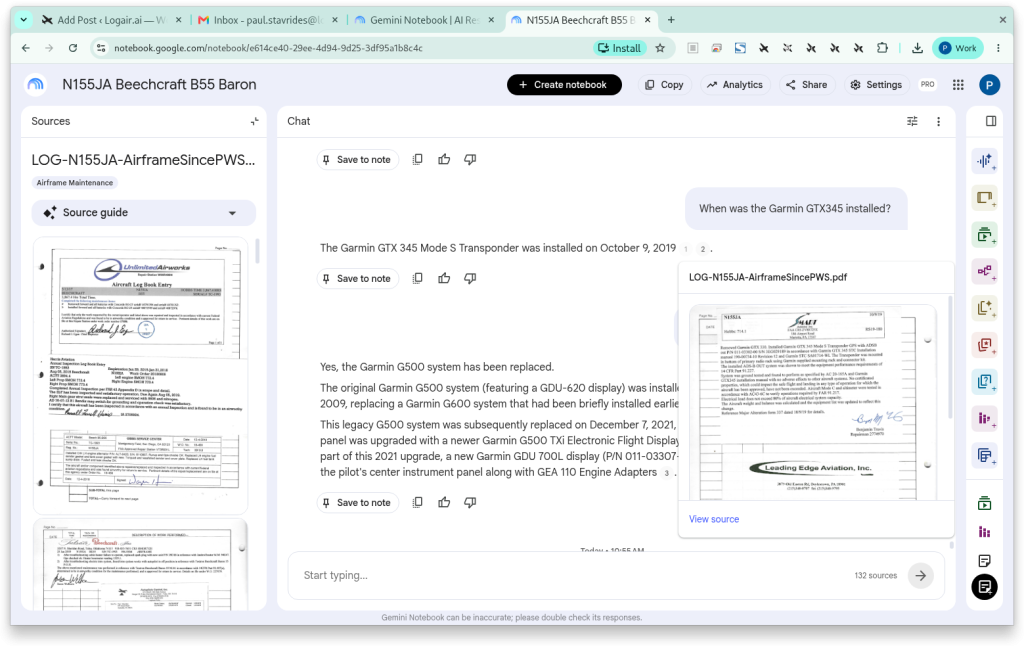Viewport: 1024px width, 646px height.
Task: Click the outlined note icon near sidebar bottom
Action: (x=985, y=560)
